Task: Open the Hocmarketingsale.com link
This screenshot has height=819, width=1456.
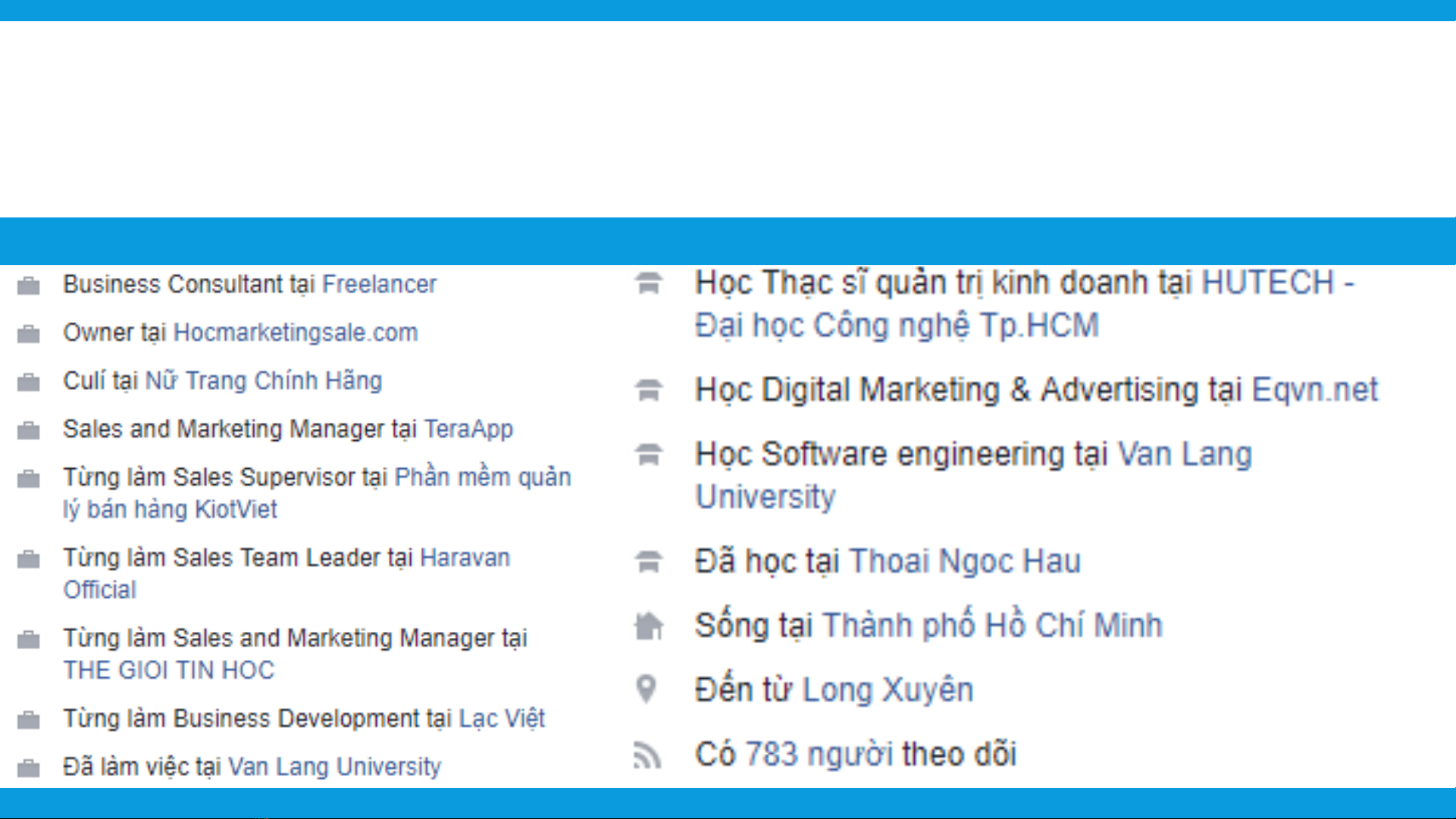Action: [296, 333]
